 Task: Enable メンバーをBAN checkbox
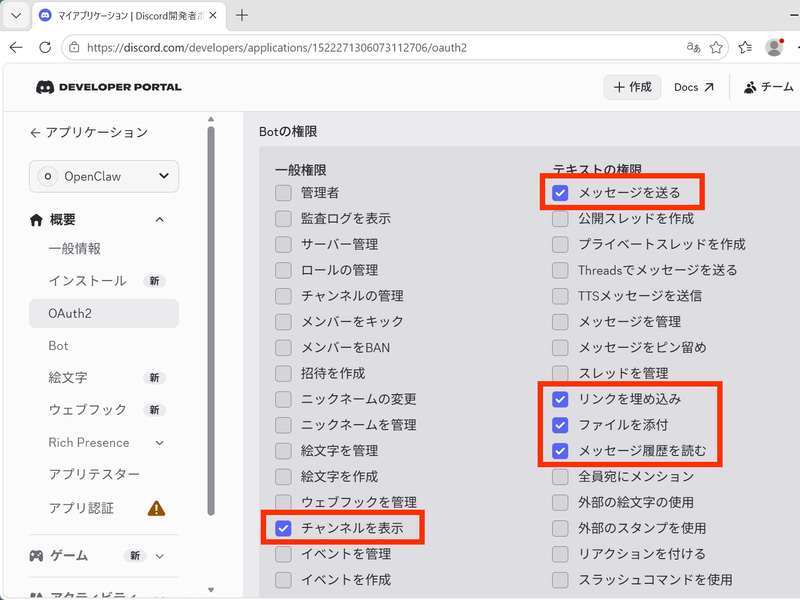(x=283, y=348)
